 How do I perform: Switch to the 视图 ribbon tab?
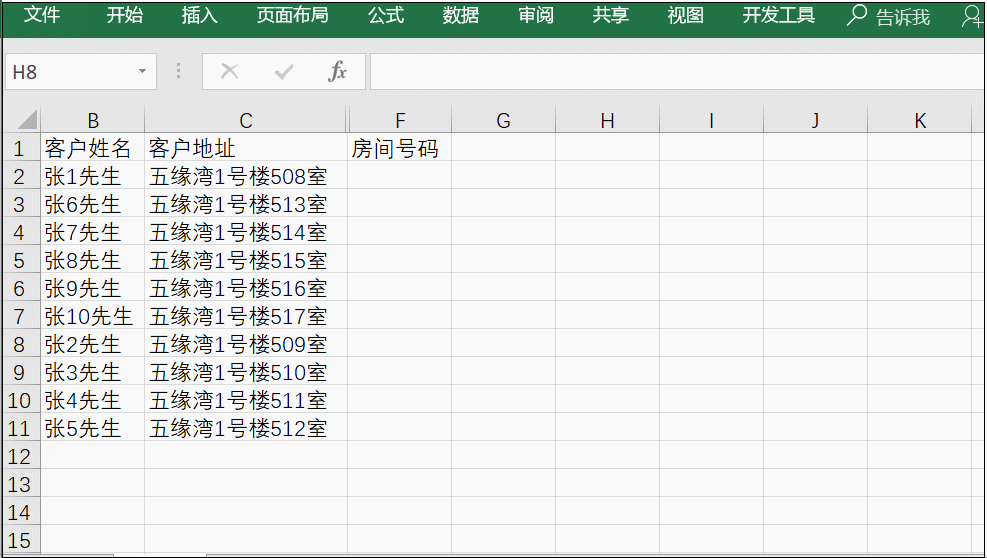tap(685, 15)
